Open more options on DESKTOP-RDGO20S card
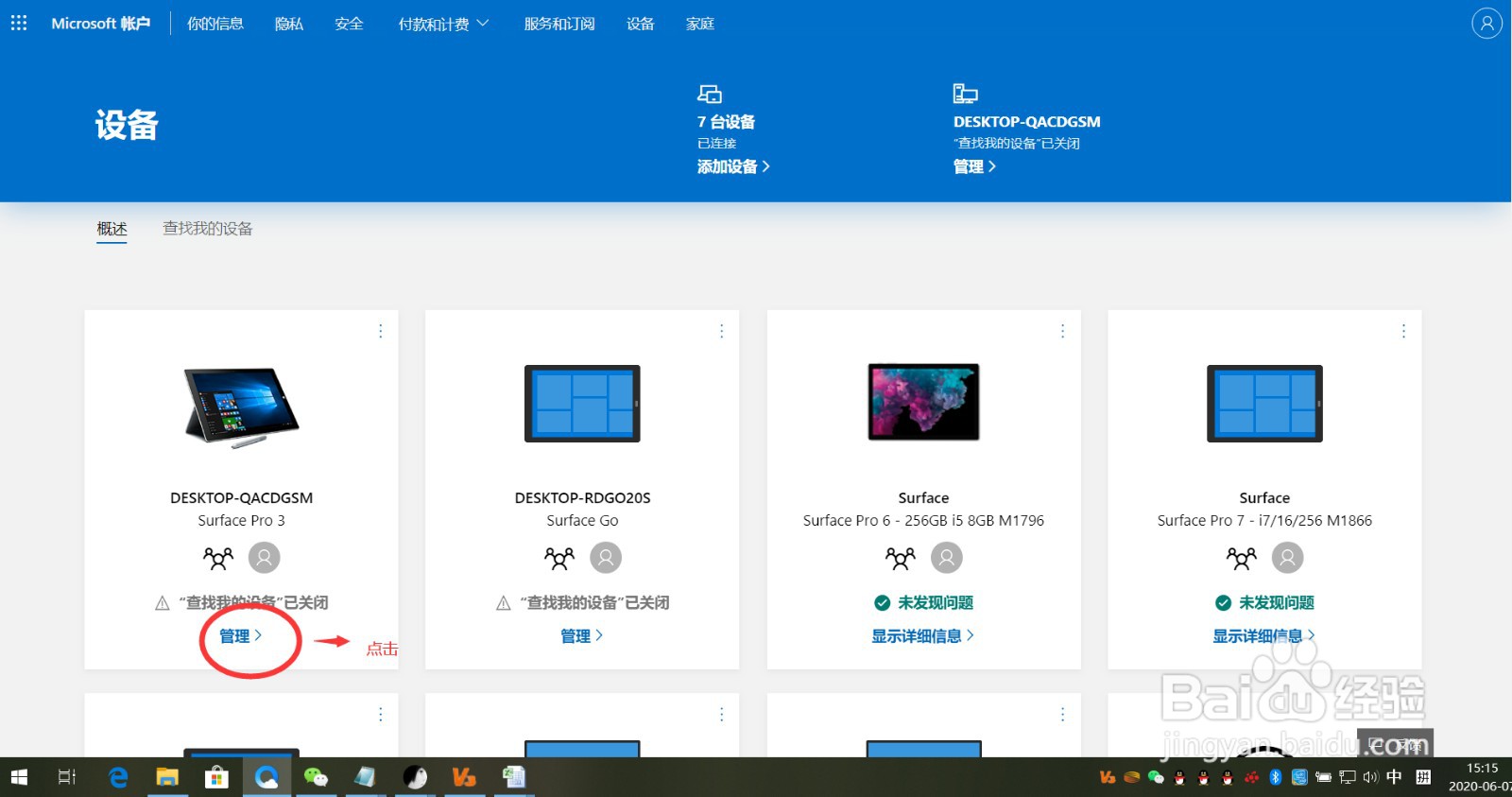The height and width of the screenshot is (797, 1512). (x=722, y=331)
